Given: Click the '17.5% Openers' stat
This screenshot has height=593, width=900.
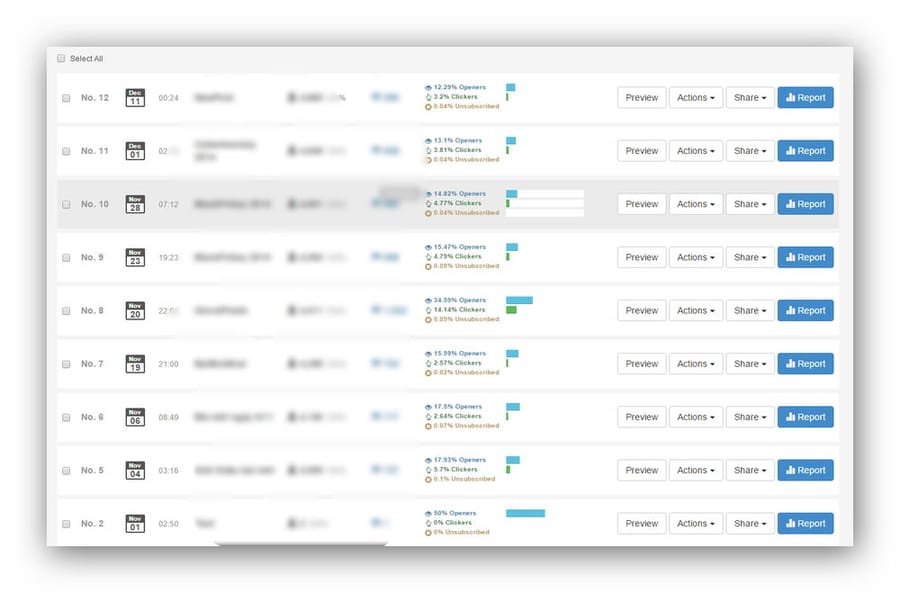Looking at the screenshot, I should click(458, 406).
